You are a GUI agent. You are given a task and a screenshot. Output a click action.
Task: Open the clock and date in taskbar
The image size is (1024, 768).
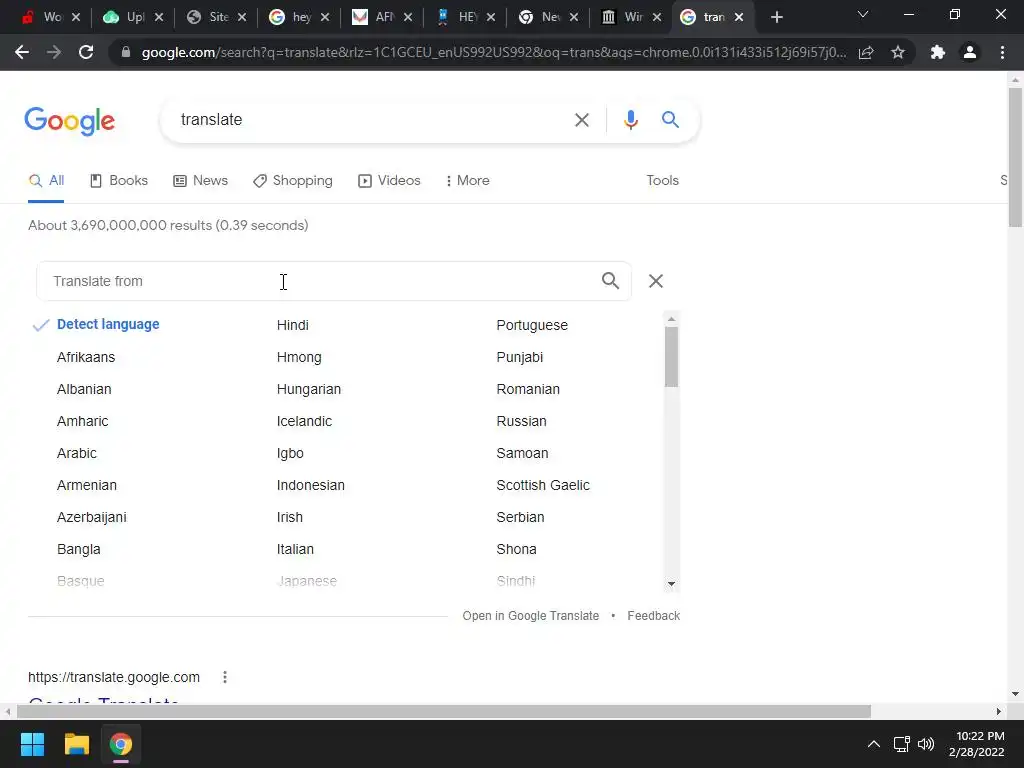[976, 744]
